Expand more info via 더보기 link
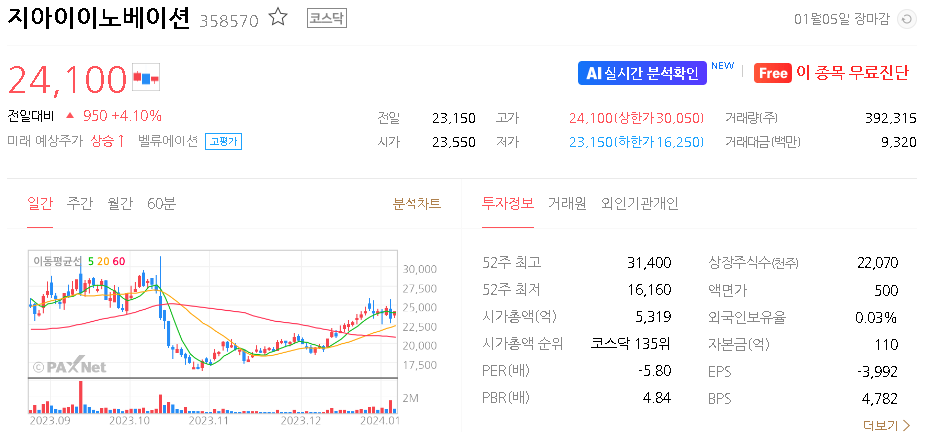 tap(887, 426)
